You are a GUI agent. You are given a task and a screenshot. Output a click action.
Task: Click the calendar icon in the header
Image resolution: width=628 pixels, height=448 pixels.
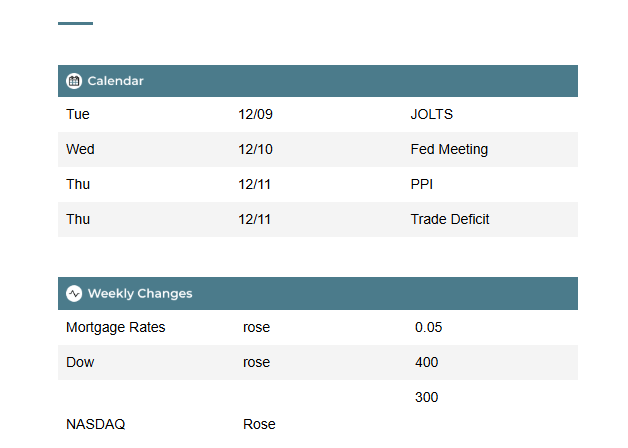click(x=74, y=81)
